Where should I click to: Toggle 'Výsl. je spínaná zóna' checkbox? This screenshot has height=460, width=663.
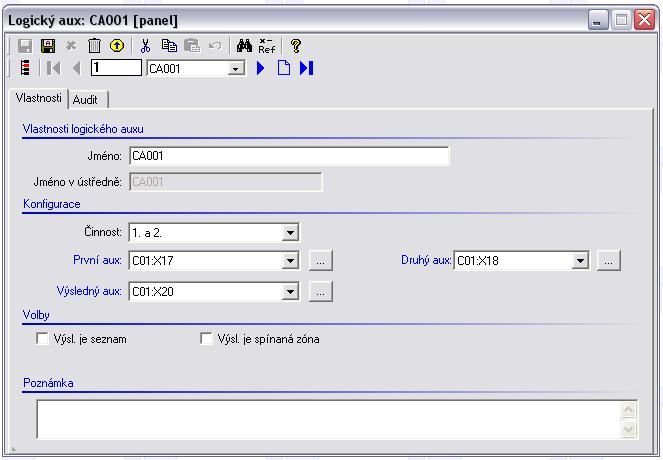coord(206,339)
